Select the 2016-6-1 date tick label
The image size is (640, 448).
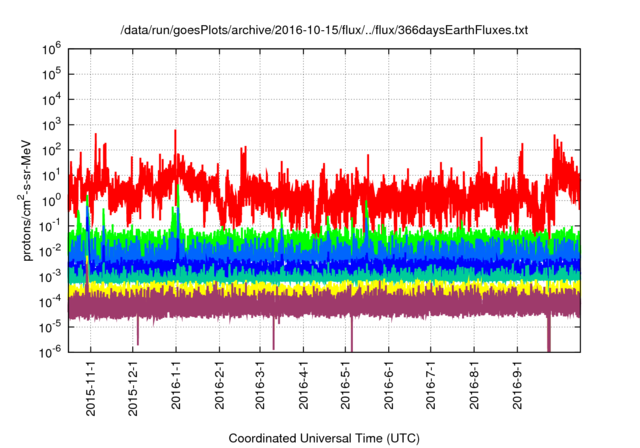[x=388, y=385]
